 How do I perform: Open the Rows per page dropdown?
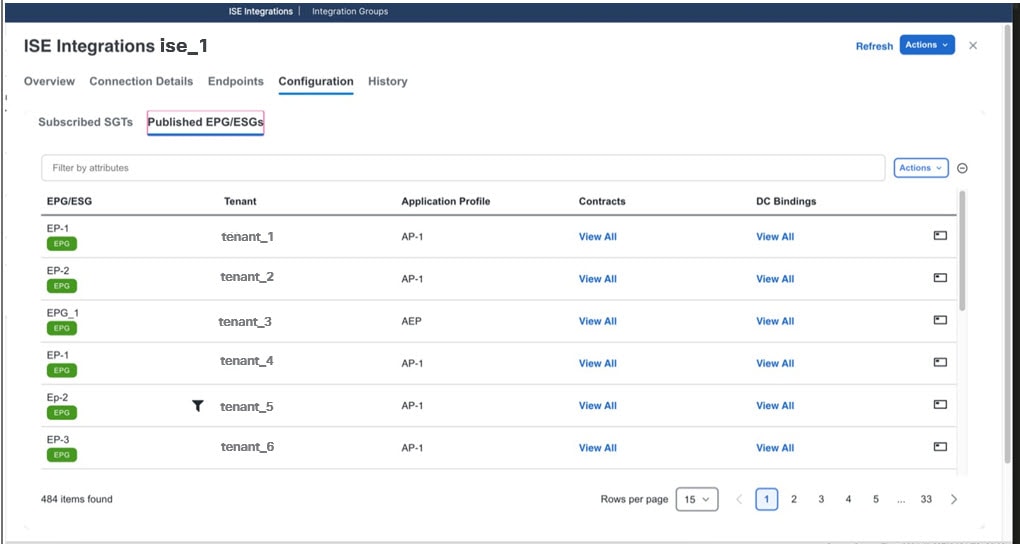(697, 500)
